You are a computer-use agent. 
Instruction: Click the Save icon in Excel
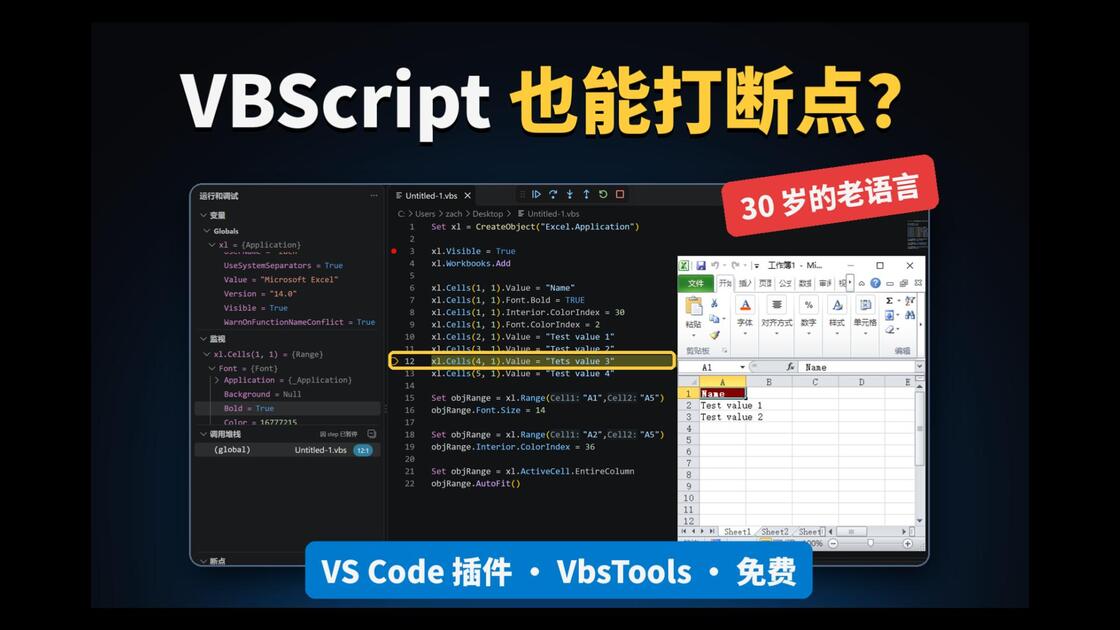[x=701, y=266]
